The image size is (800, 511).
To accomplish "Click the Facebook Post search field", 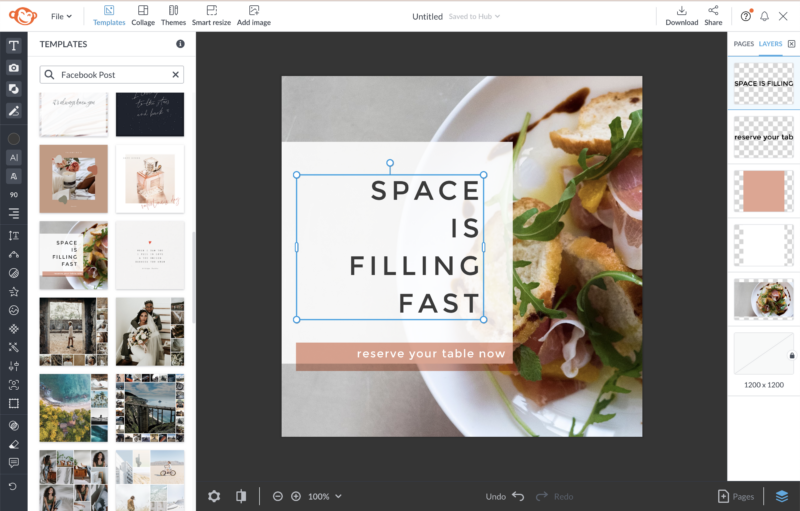I will tap(112, 74).
